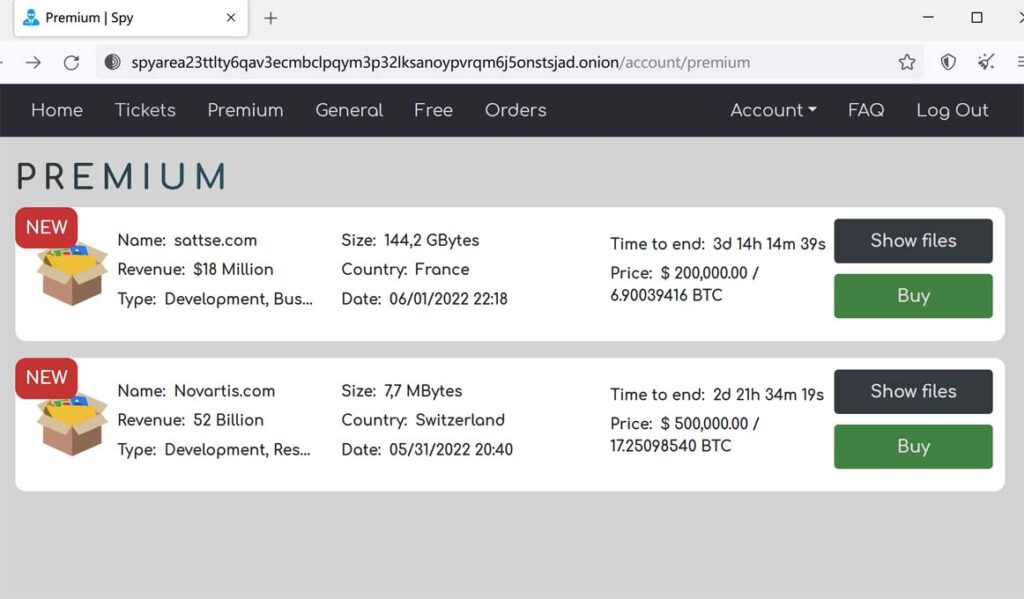1024x599 pixels.
Task: Open the Tickets section
Action: pos(145,110)
